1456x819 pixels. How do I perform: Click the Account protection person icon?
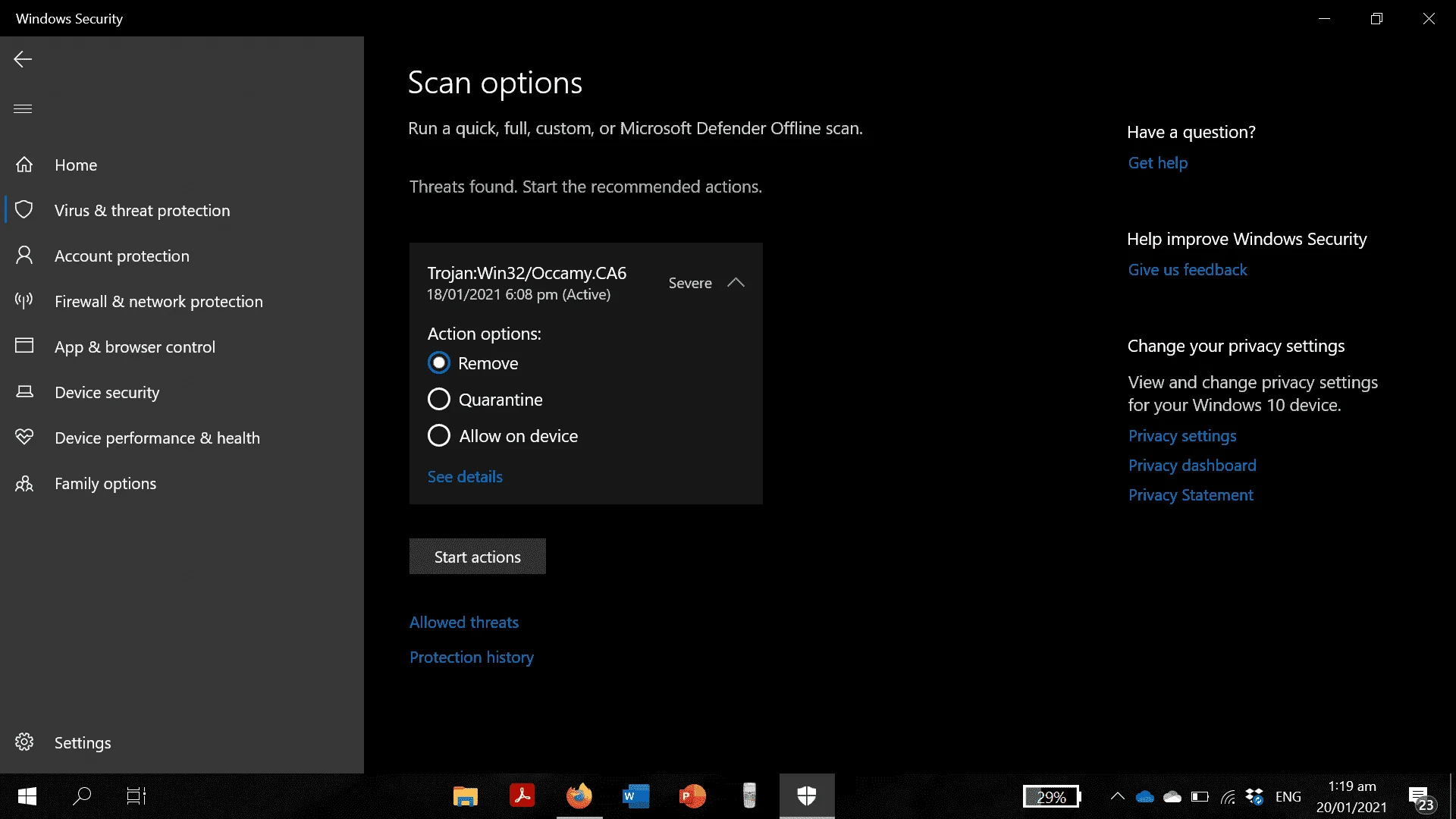tap(24, 256)
